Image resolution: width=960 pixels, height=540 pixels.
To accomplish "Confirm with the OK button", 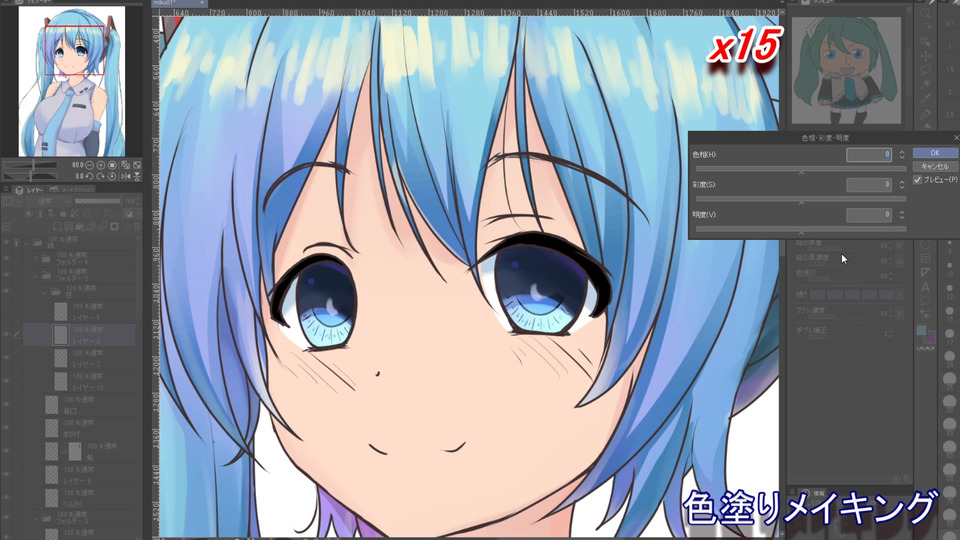I will [x=935, y=152].
